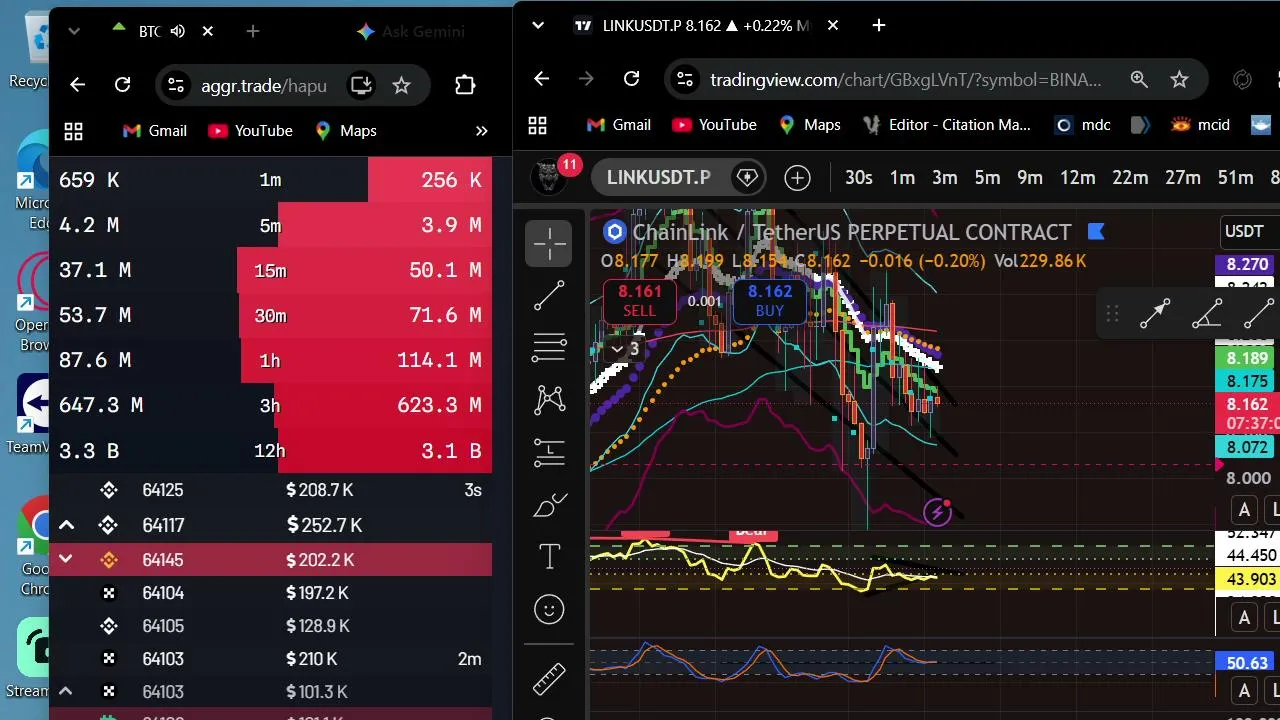Click the add symbol plus icon
Viewport: 1280px width, 720px height.
coord(797,178)
